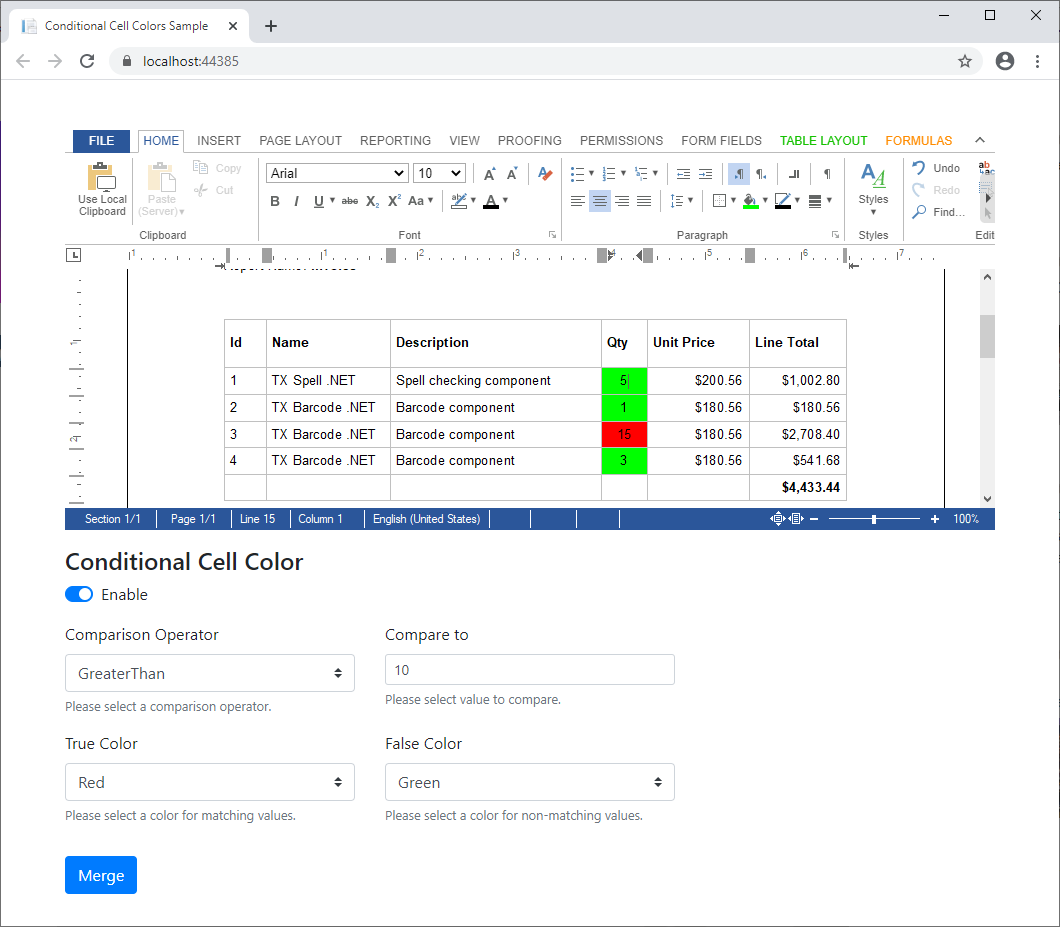Click zoom out minus button
Image resolution: width=1060 pixels, height=927 pixels.
[814, 519]
